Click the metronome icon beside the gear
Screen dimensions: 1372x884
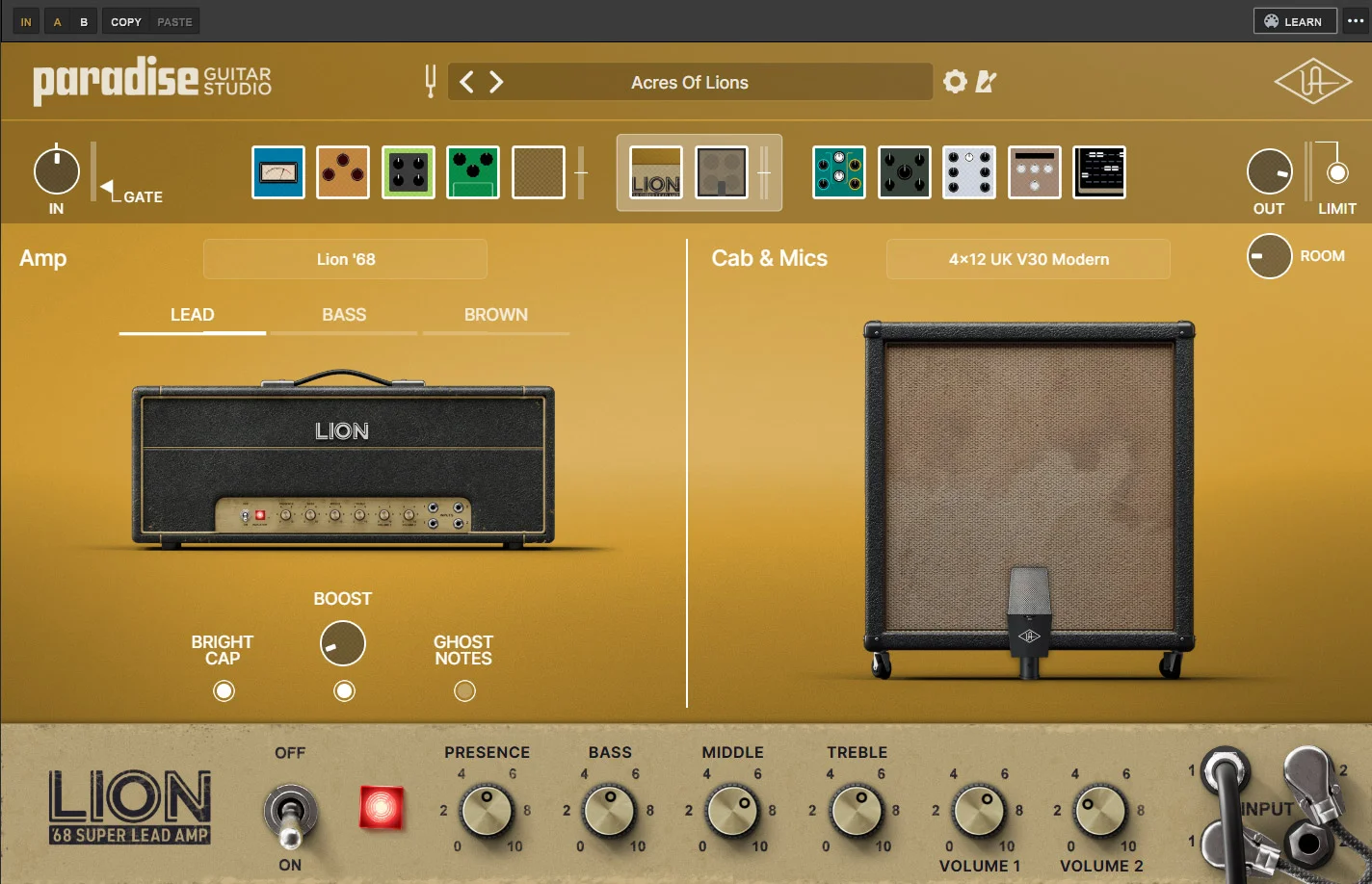pos(986,82)
